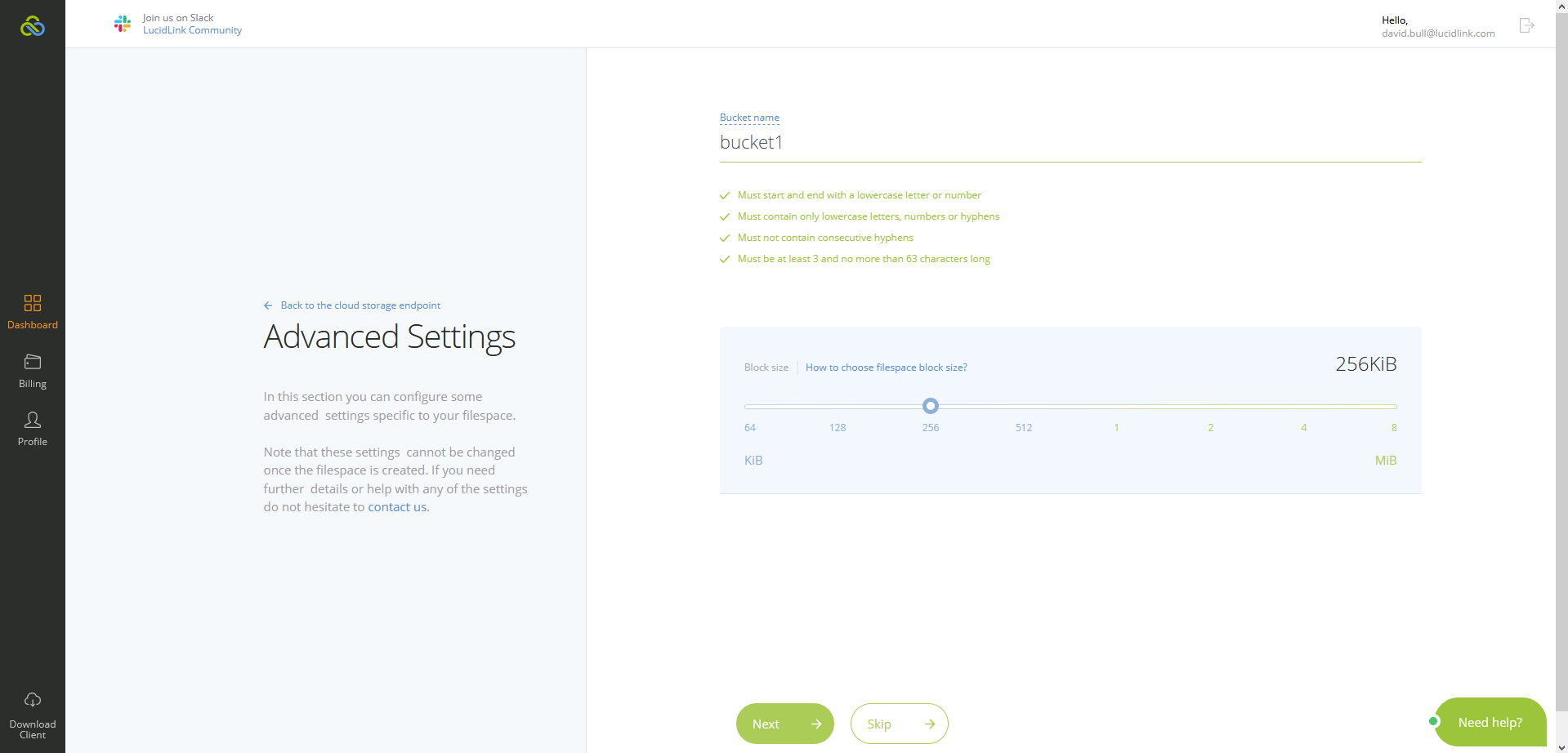This screenshot has width=1568, height=753.
Task: Click the Skip button
Action: point(900,724)
